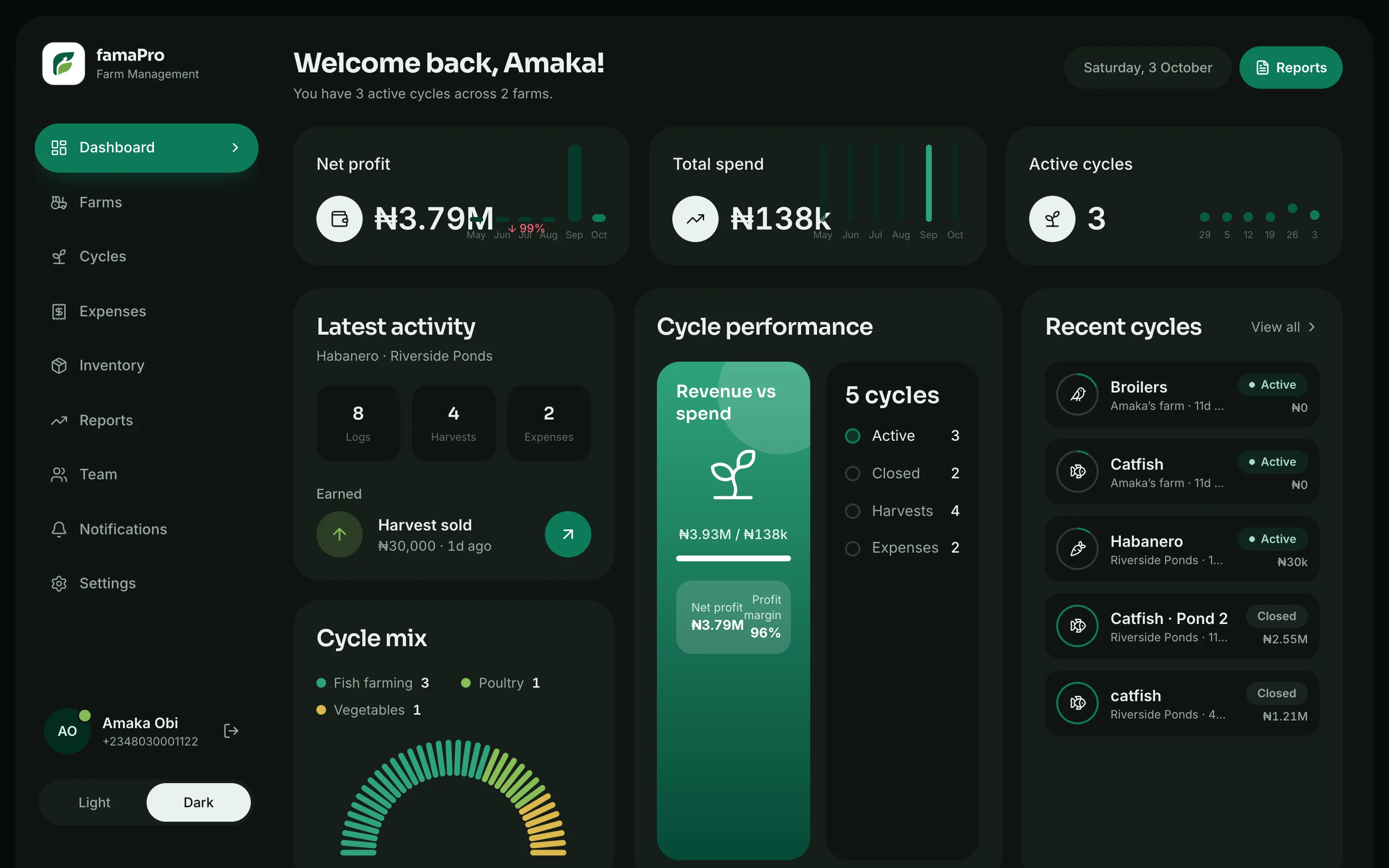Open Reports in the sidebar
This screenshot has height=868, width=1389.
tap(146, 420)
